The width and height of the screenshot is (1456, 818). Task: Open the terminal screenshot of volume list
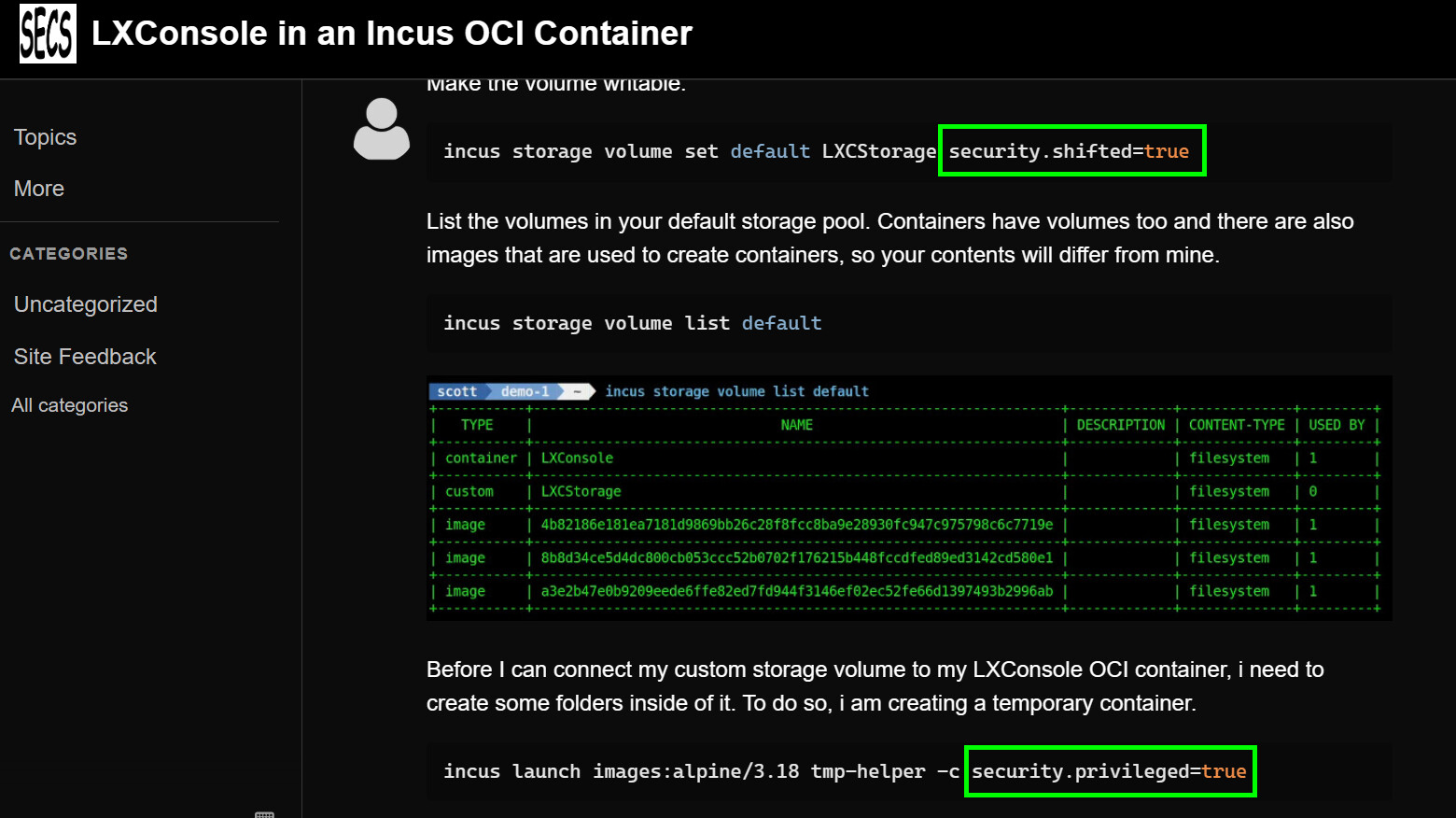909,498
